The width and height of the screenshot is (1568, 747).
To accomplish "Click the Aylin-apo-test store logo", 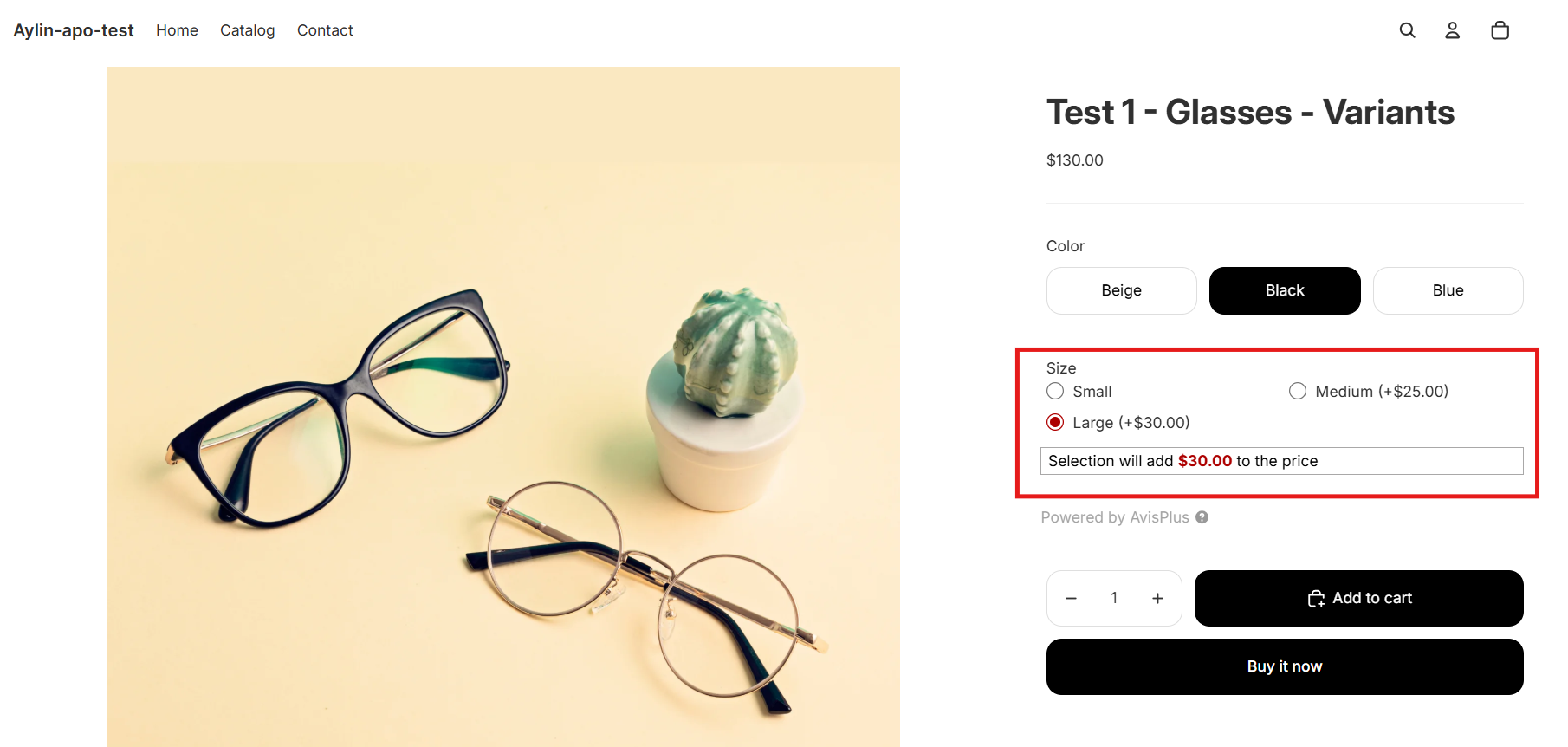I will (x=74, y=30).
